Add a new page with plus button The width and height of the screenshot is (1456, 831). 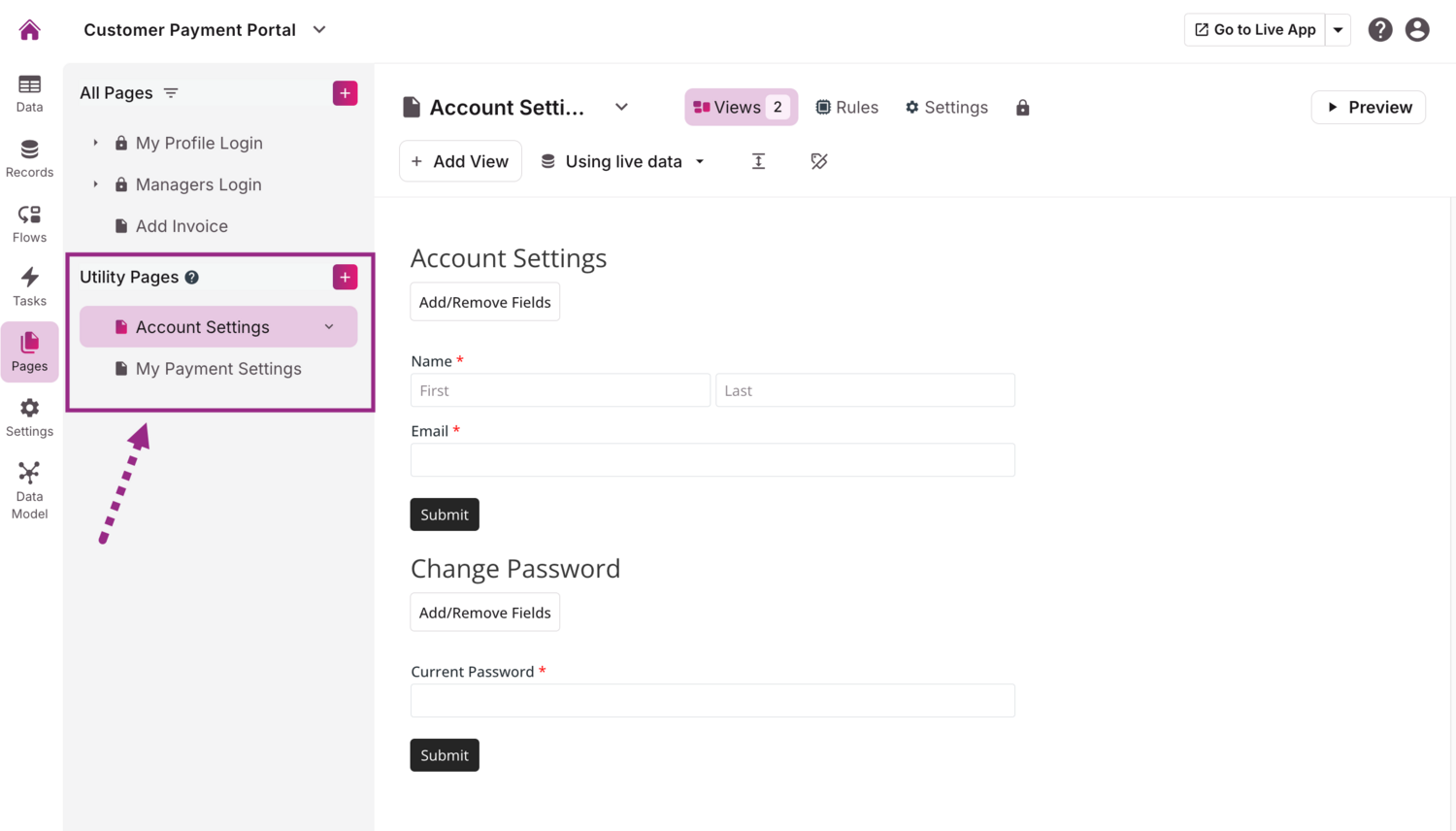345,93
